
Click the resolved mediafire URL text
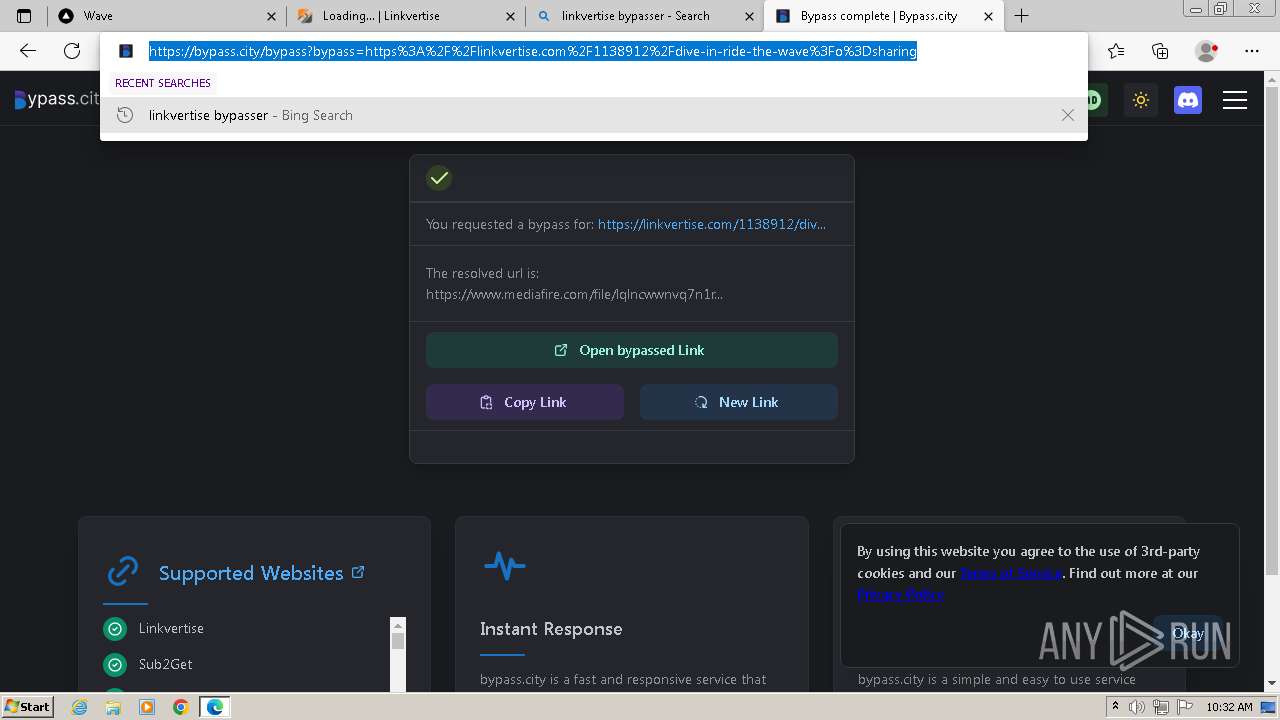click(x=574, y=294)
